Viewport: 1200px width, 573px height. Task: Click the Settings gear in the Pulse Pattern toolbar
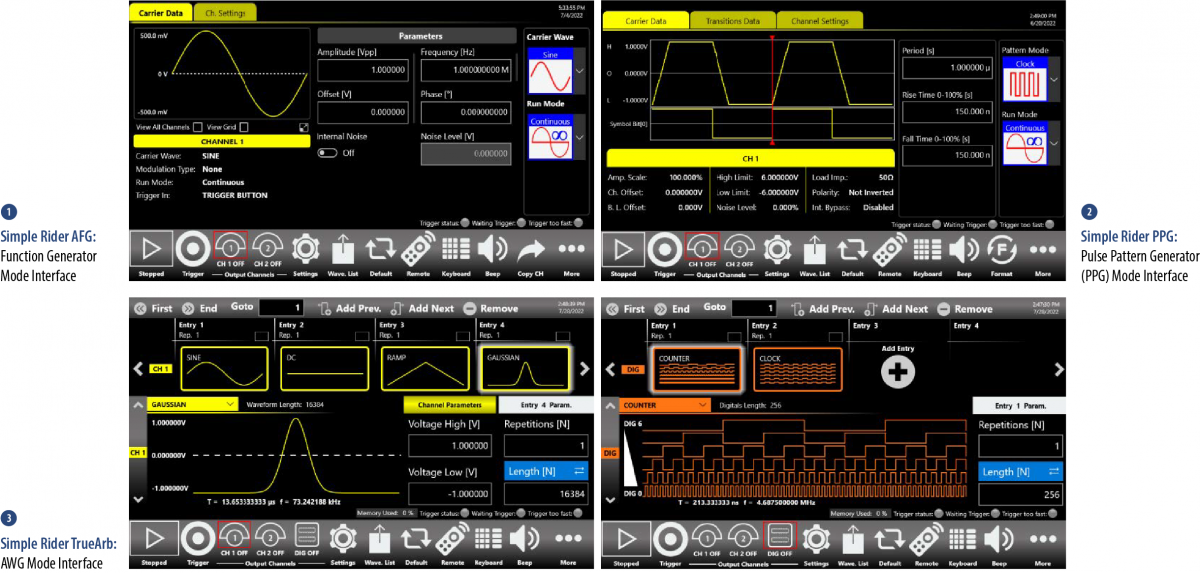[x=775, y=249]
